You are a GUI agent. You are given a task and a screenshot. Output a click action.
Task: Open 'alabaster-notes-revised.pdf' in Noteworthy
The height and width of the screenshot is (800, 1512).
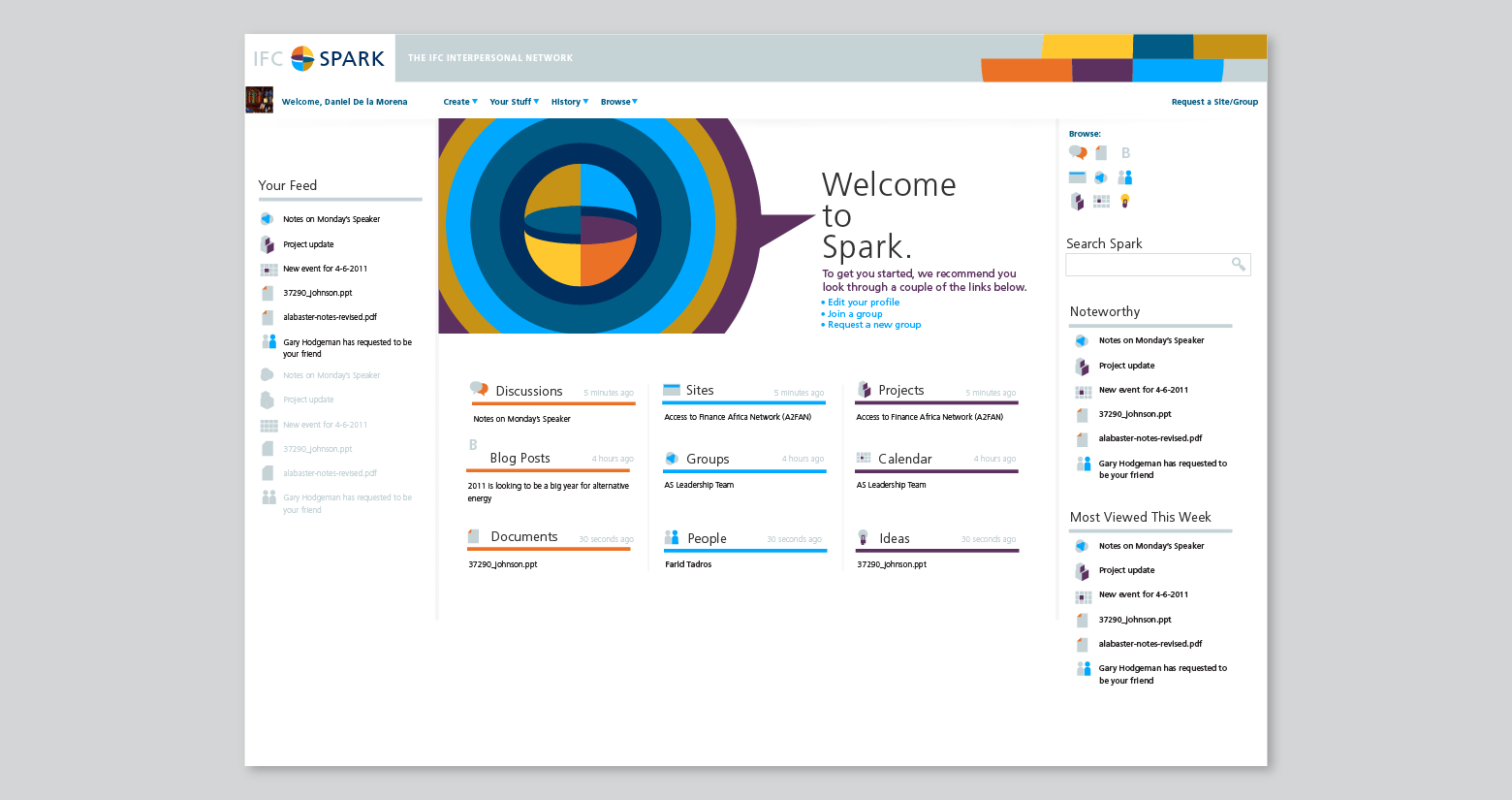1150,438
